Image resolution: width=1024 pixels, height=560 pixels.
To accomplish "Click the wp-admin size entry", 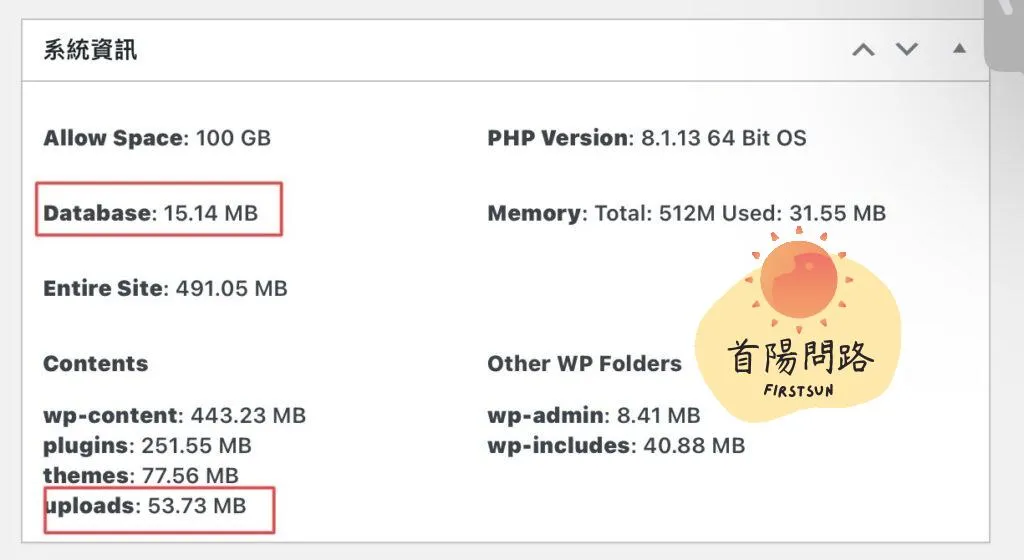I will 593,415.
